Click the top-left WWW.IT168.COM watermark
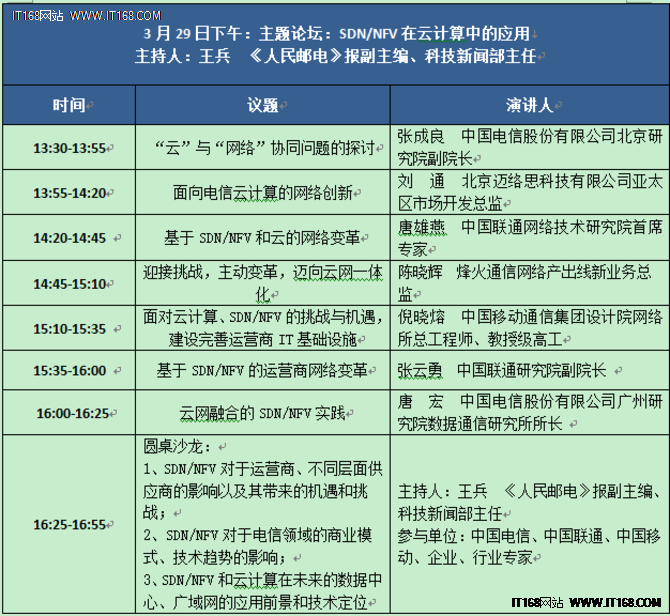This screenshot has width=670, height=616. 80,9
